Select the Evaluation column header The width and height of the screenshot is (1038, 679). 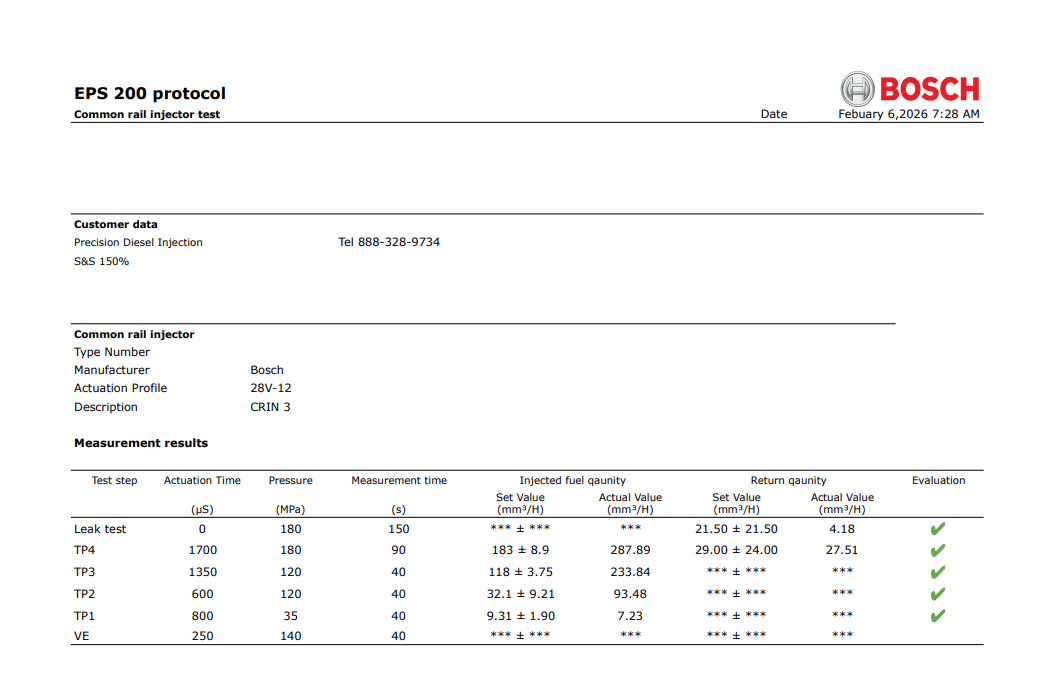(x=938, y=480)
